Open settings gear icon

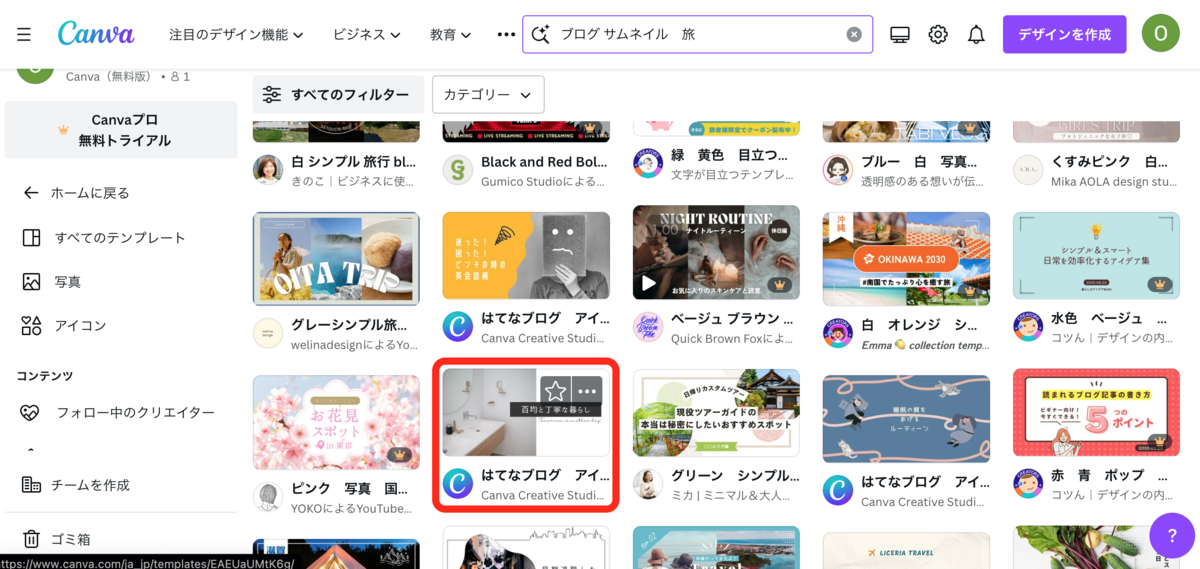[938, 34]
